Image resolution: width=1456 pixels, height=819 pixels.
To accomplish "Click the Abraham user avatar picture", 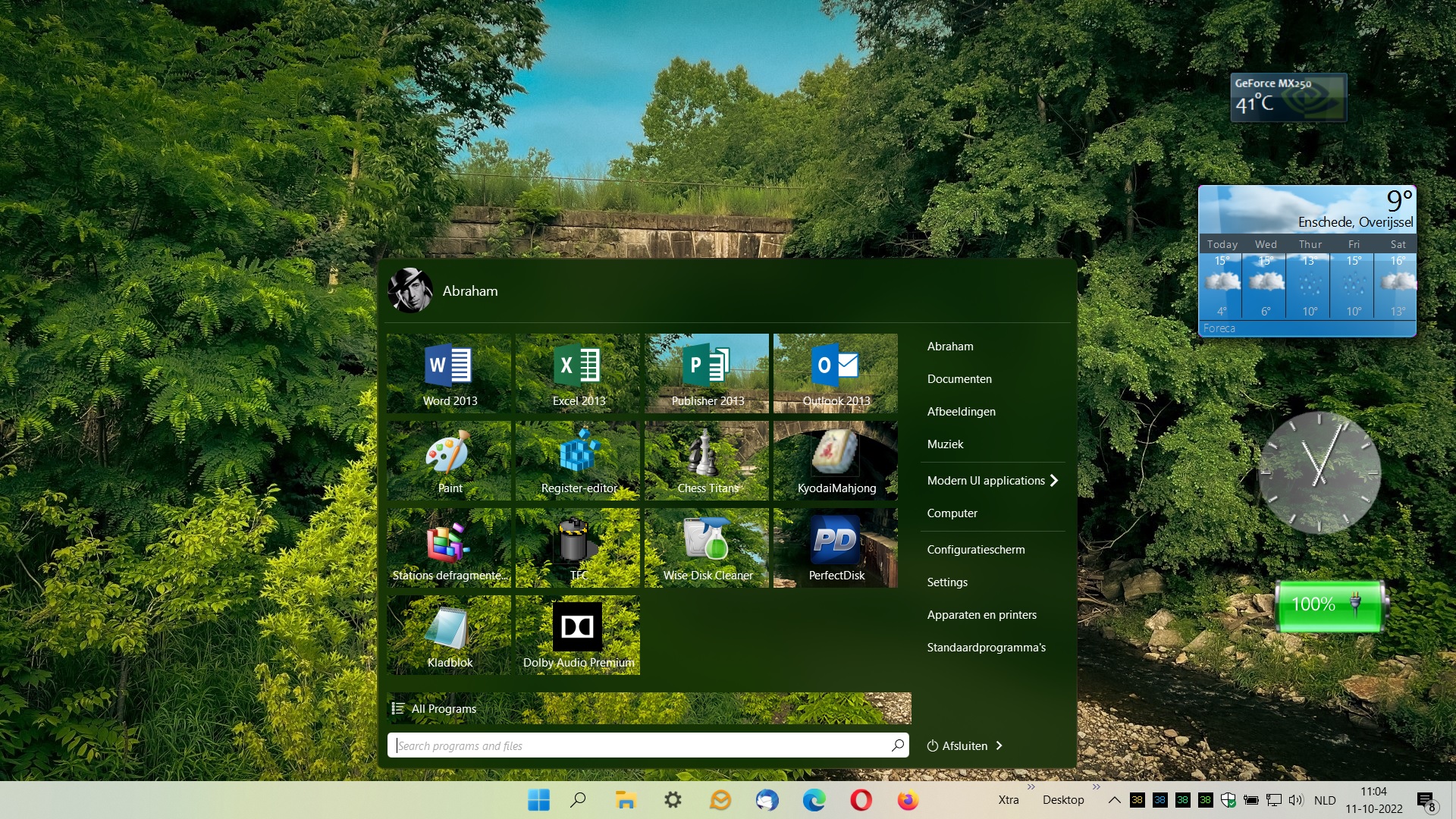I will [410, 290].
